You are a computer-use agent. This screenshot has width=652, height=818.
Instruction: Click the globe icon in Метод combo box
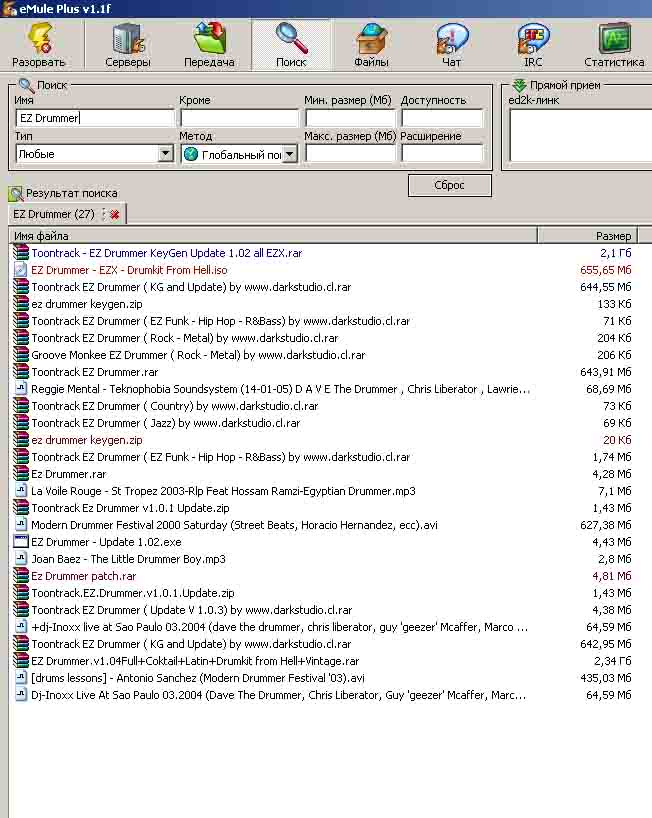(x=191, y=154)
